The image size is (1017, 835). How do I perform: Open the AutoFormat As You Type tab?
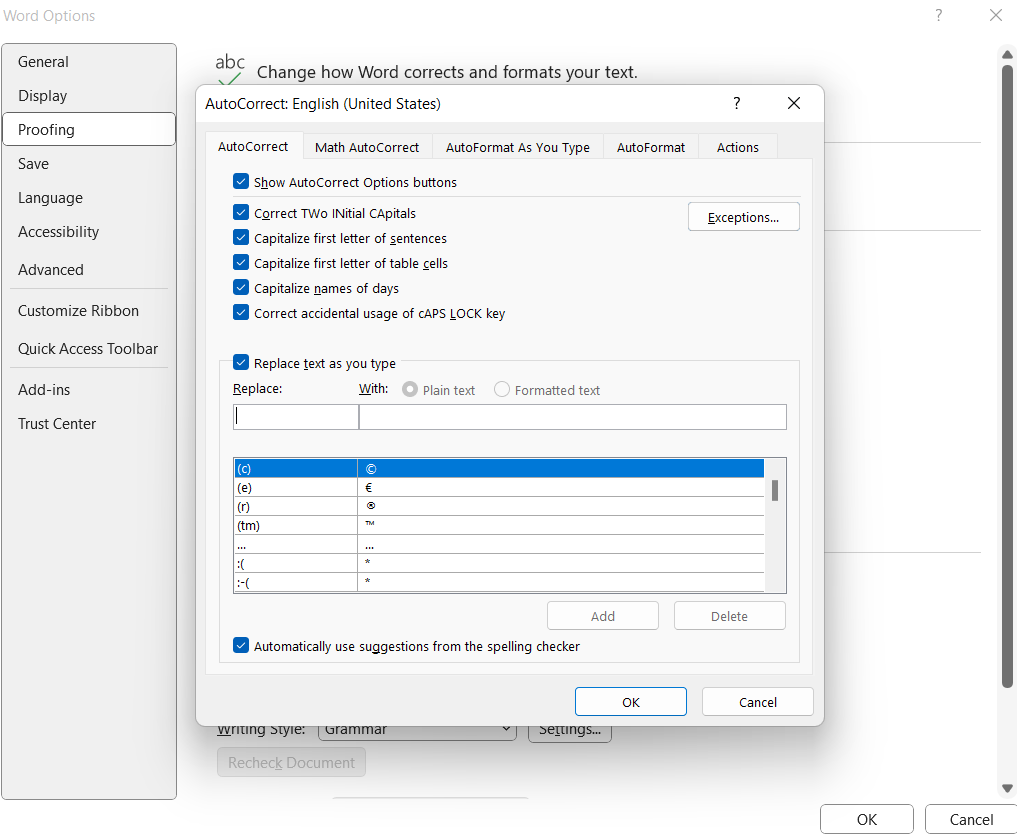point(518,147)
